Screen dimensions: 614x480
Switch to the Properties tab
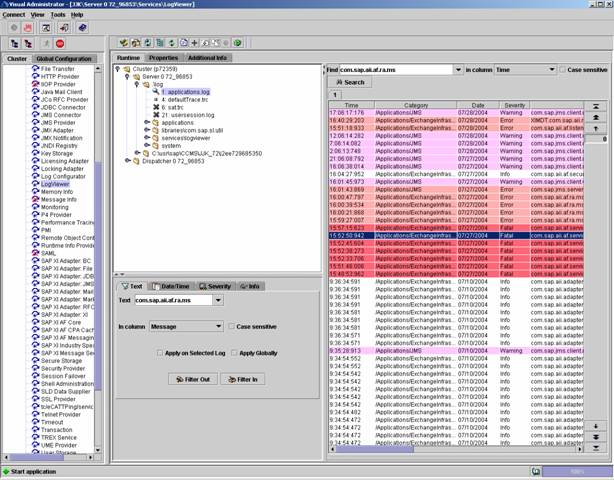pyautogui.click(x=163, y=58)
